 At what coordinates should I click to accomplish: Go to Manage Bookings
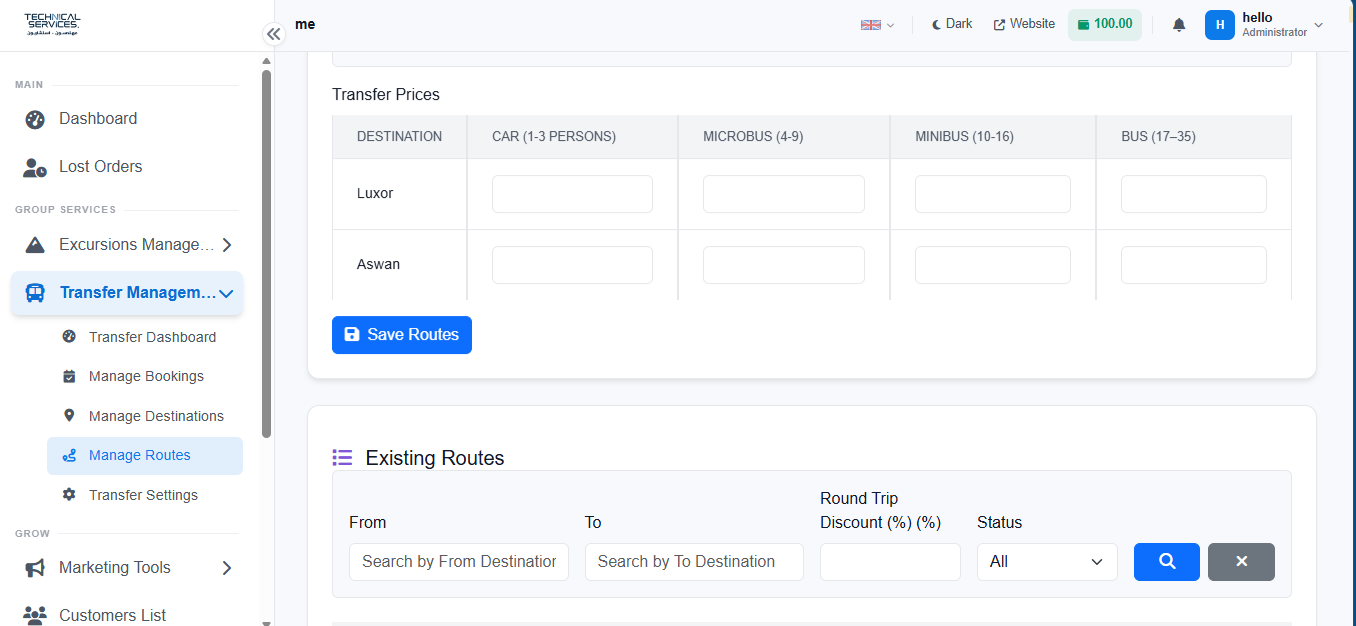[x=145, y=376]
